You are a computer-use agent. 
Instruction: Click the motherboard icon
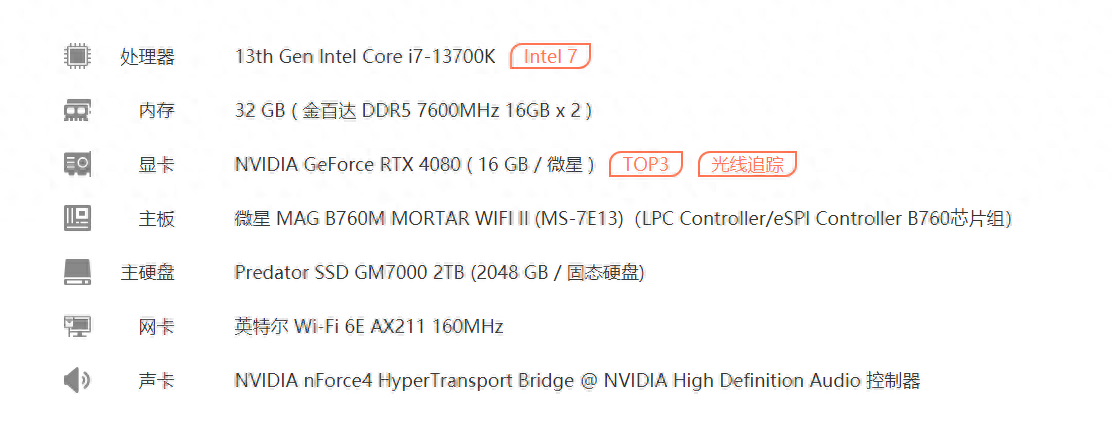(77, 218)
